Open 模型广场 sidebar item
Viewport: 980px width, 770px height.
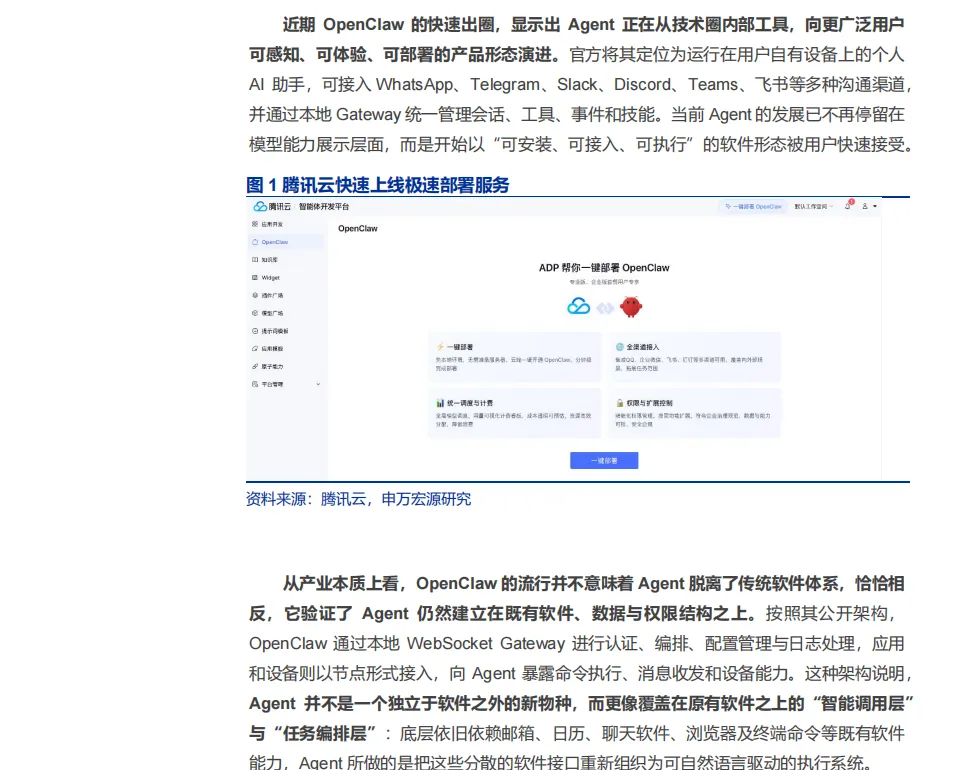click(x=272, y=313)
